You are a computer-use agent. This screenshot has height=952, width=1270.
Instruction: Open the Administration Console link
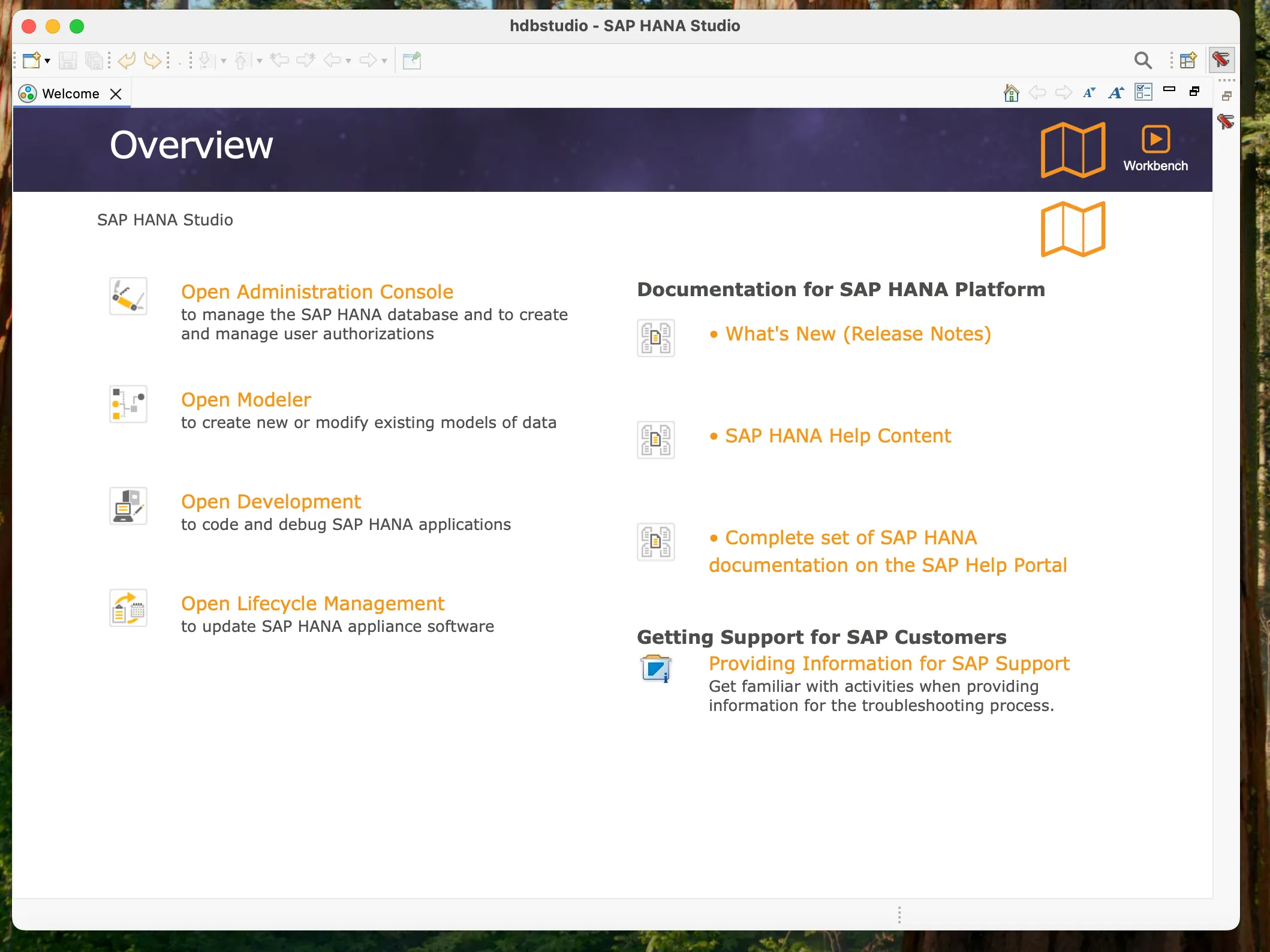point(317,291)
